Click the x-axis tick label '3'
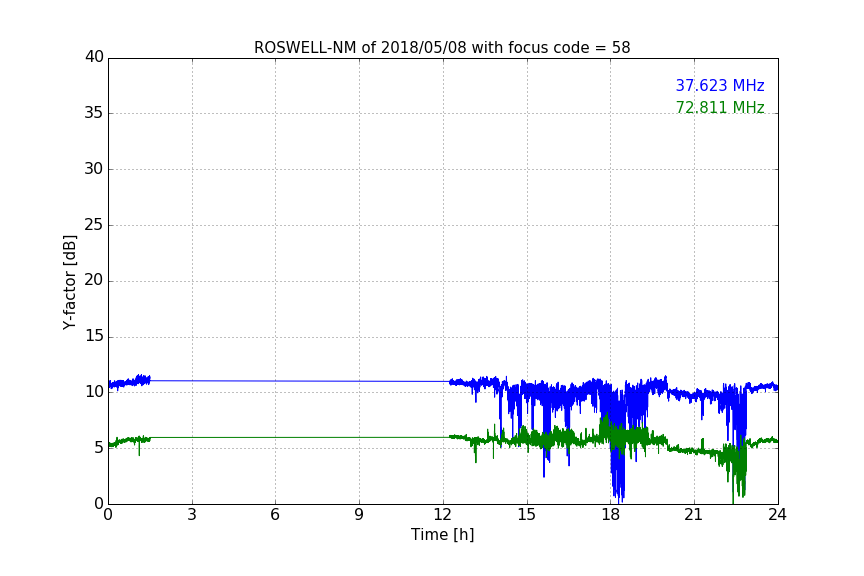This screenshot has width=864, height=576. [x=192, y=515]
